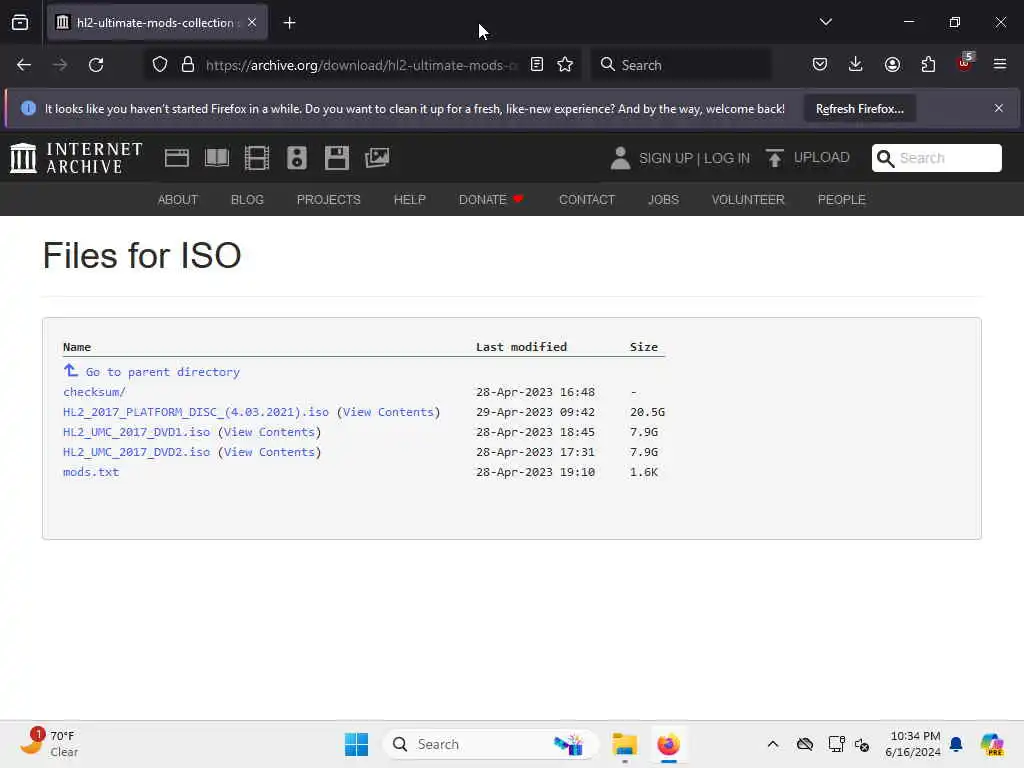Click the Windows taskbar Search box
The width and height of the screenshot is (1024, 768).
[x=490, y=744]
